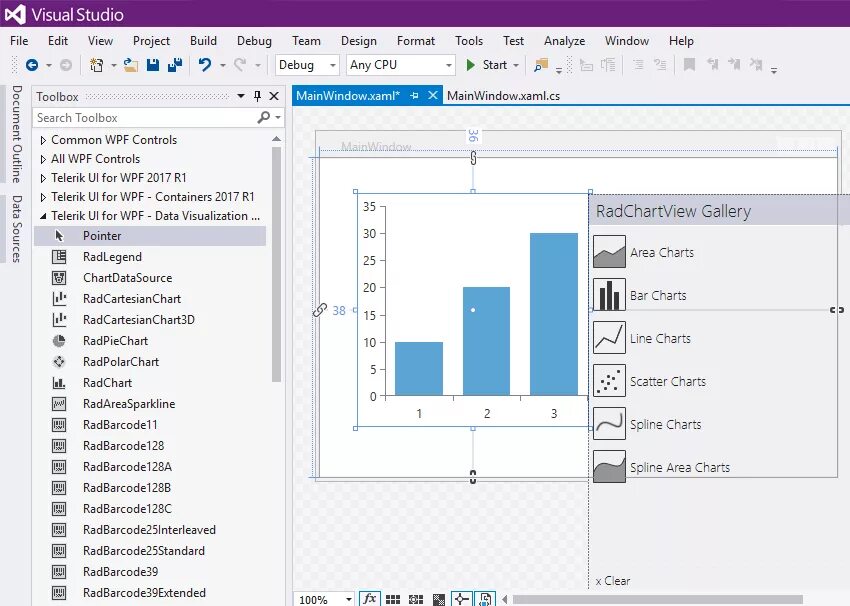850x606 pixels.
Task: Open the Tools menu
Action: 469,41
